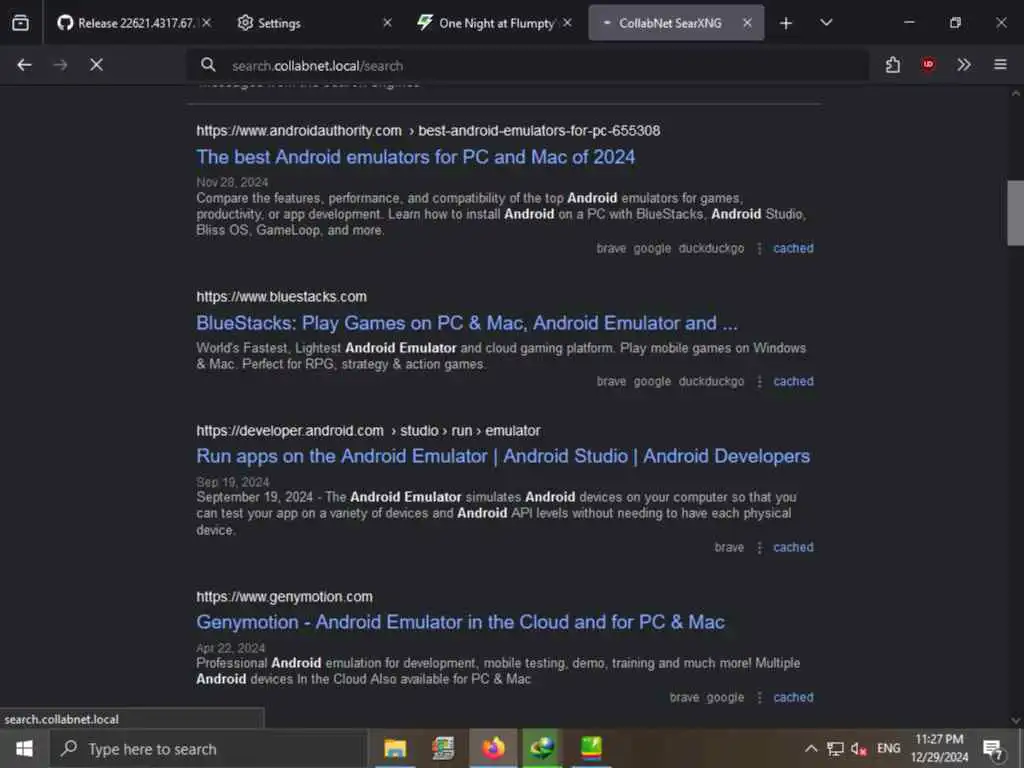Image resolution: width=1024 pixels, height=768 pixels.
Task: Expand engine details dots for developer.android.com result
Action: (759, 547)
